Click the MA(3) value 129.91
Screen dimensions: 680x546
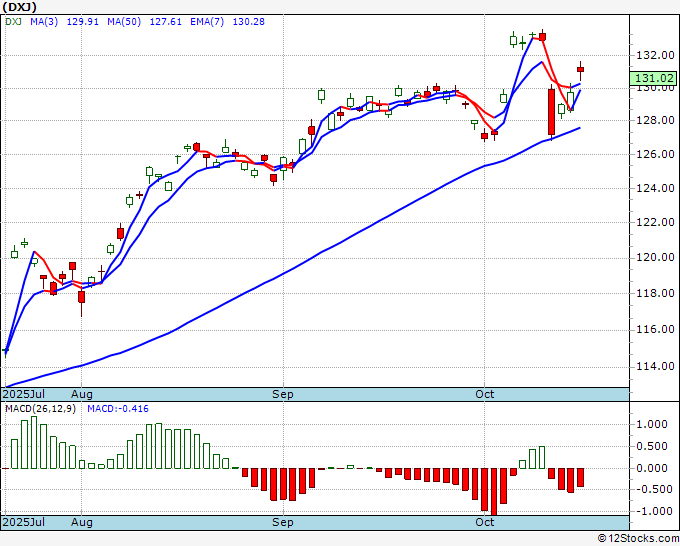[x=82, y=22]
